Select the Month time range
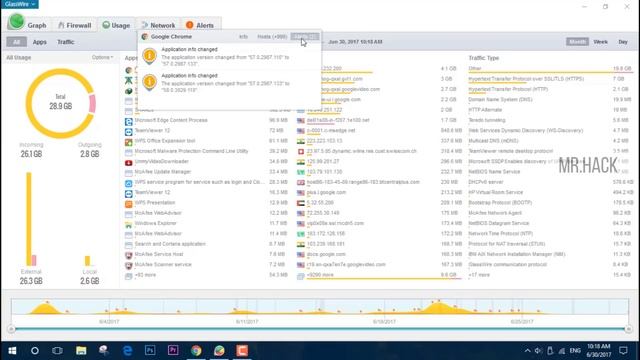 (577, 42)
